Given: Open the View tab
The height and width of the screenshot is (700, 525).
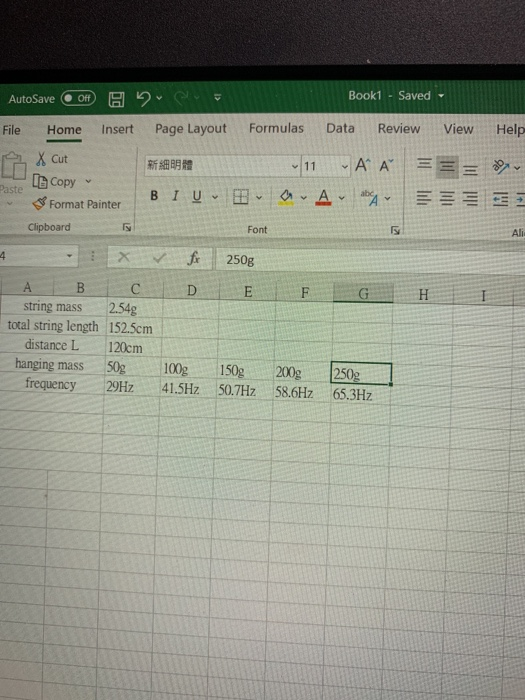Looking at the screenshot, I should coord(458,129).
